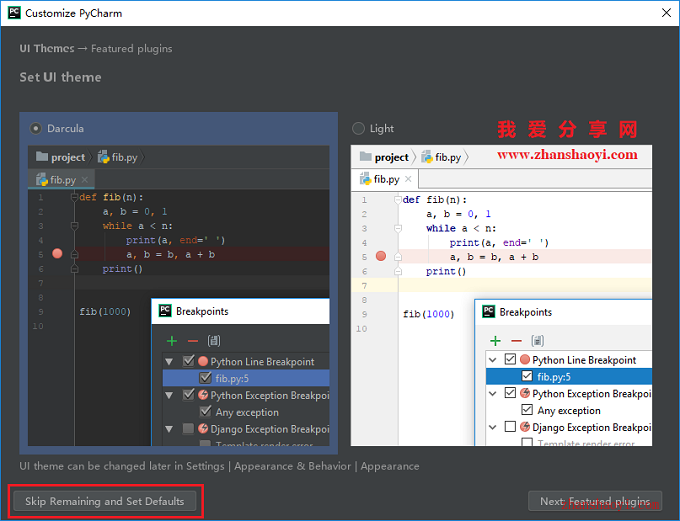Toggle Python Exception Breakpoint checkbox in Light preview
Viewport: 680px width, 521px height.
click(510, 393)
